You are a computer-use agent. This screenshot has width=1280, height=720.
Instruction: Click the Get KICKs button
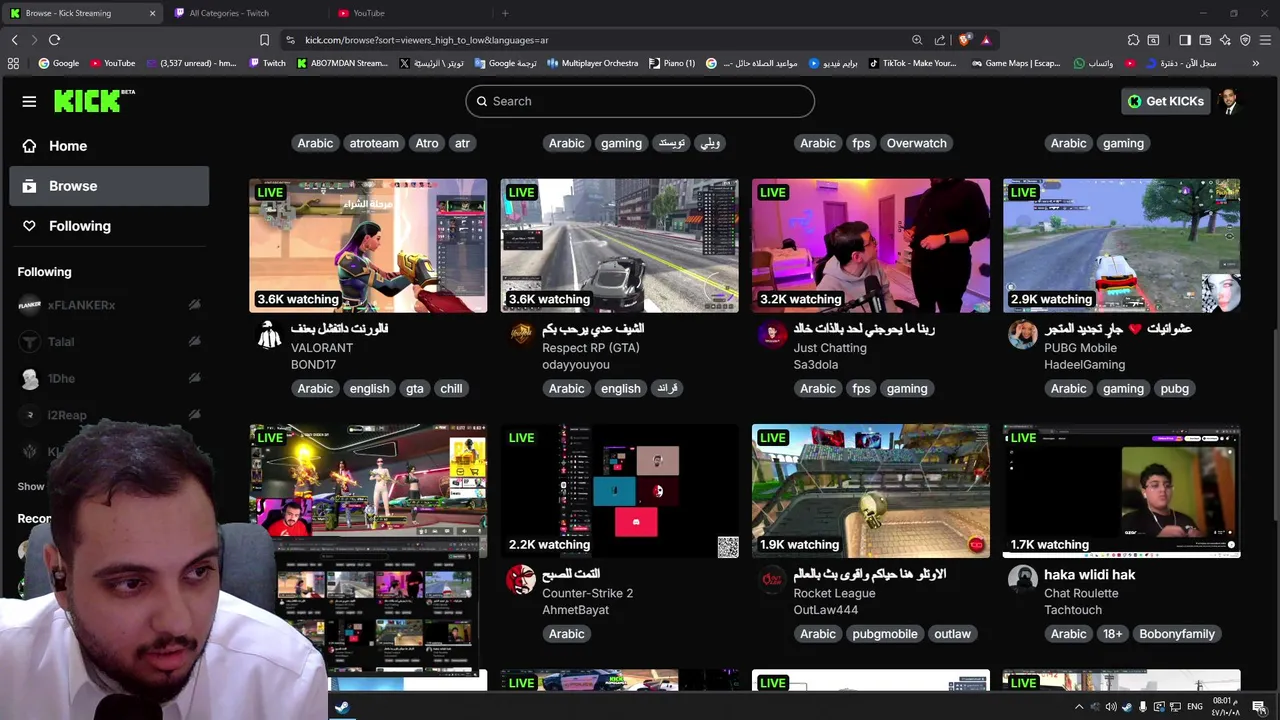tap(1166, 101)
